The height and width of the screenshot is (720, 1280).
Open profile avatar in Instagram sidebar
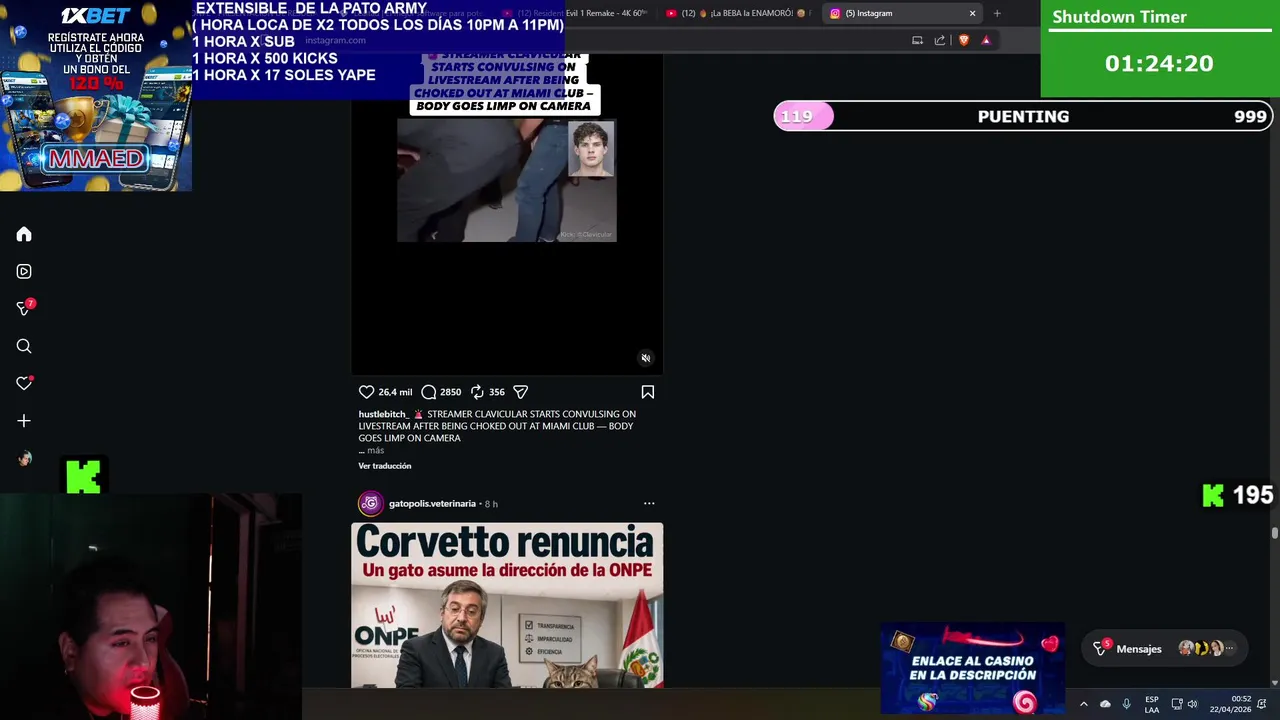24,458
